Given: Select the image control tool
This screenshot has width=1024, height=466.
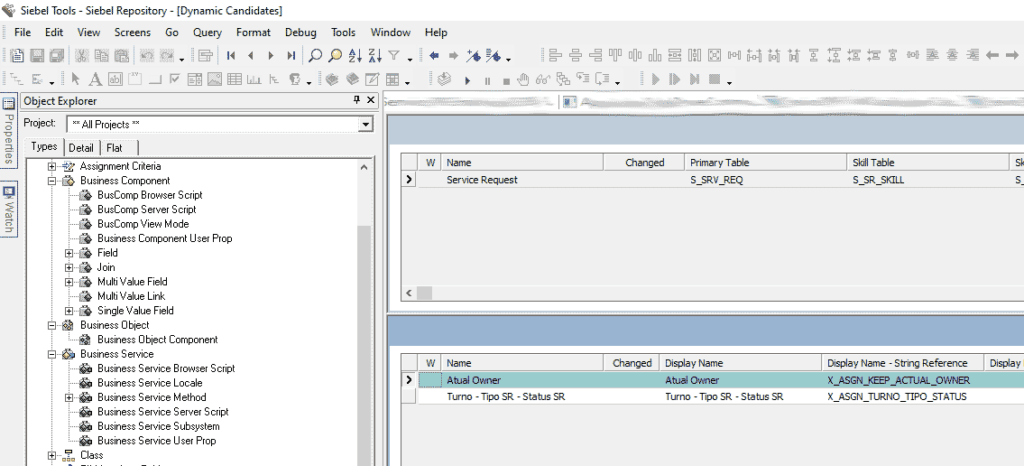Looking at the screenshot, I should [214, 80].
